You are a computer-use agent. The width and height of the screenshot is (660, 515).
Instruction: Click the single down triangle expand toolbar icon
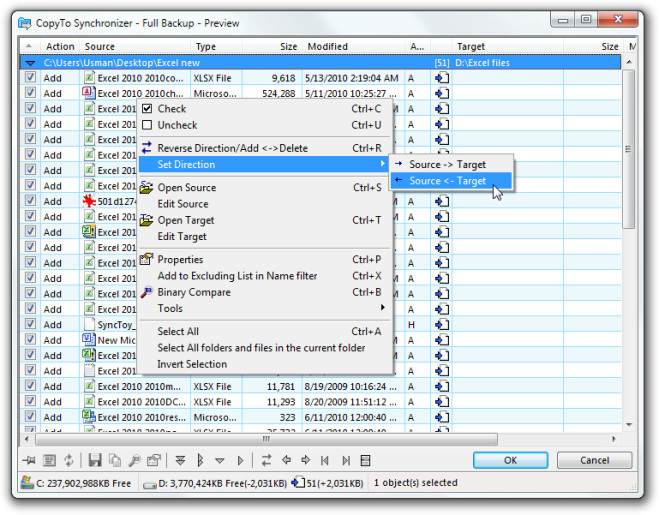point(220,461)
